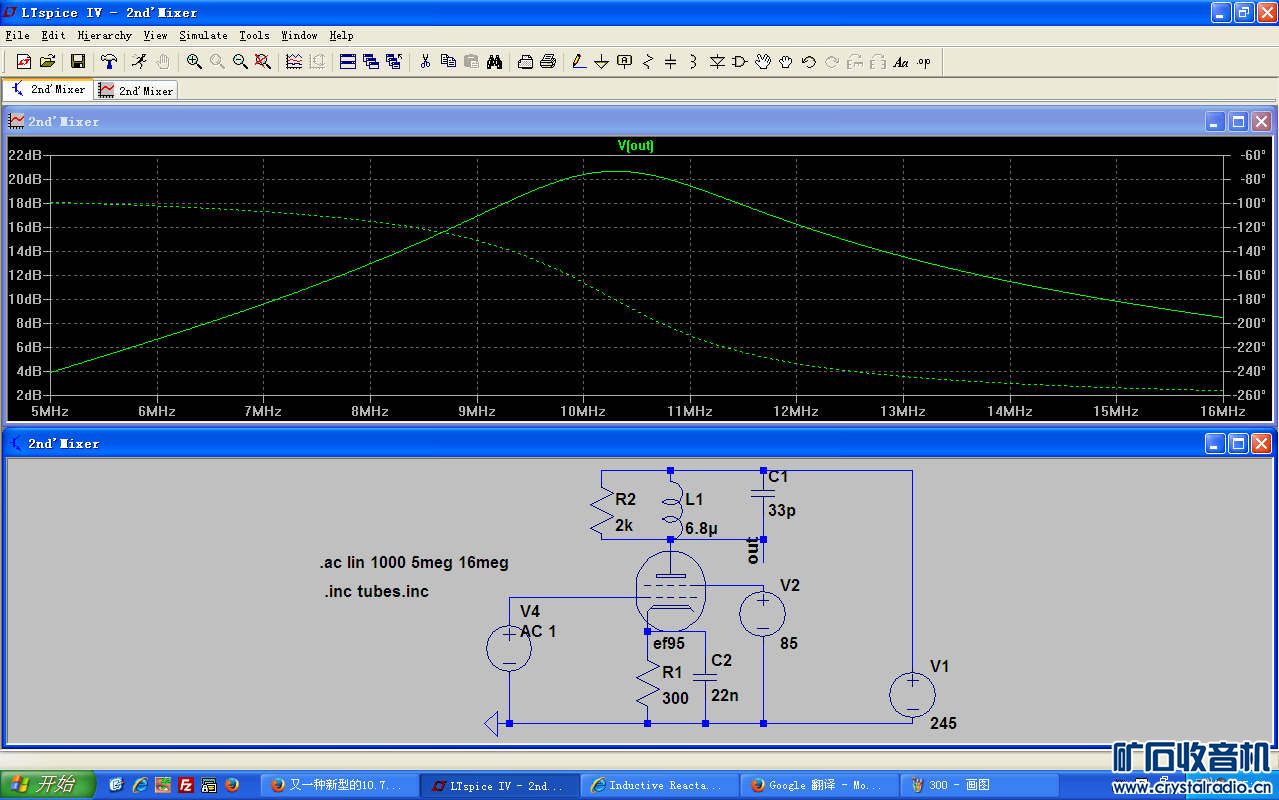Click the Zoom In magnifier icon
The width and height of the screenshot is (1279, 800).
pyautogui.click(x=194, y=62)
